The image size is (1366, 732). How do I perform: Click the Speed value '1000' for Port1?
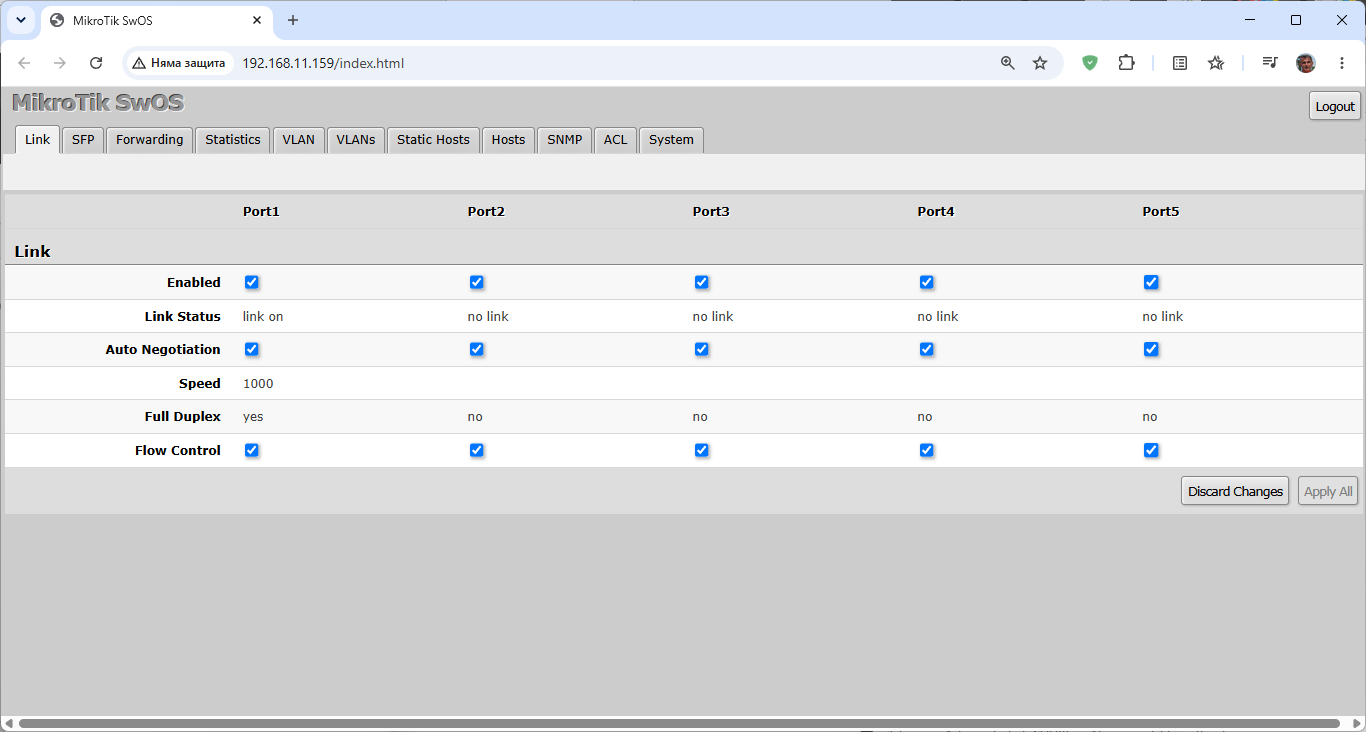258,383
